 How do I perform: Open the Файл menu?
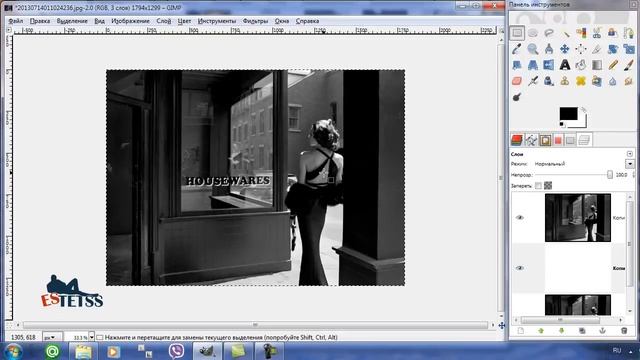pyautogui.click(x=16, y=21)
